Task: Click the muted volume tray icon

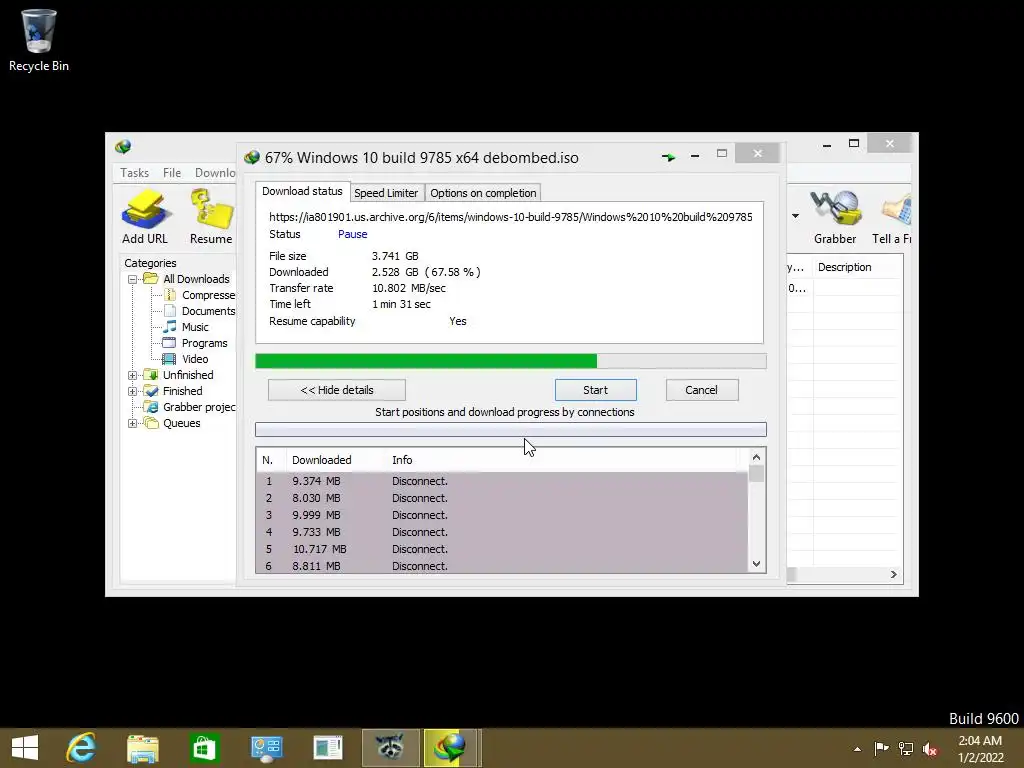Action: (x=929, y=749)
